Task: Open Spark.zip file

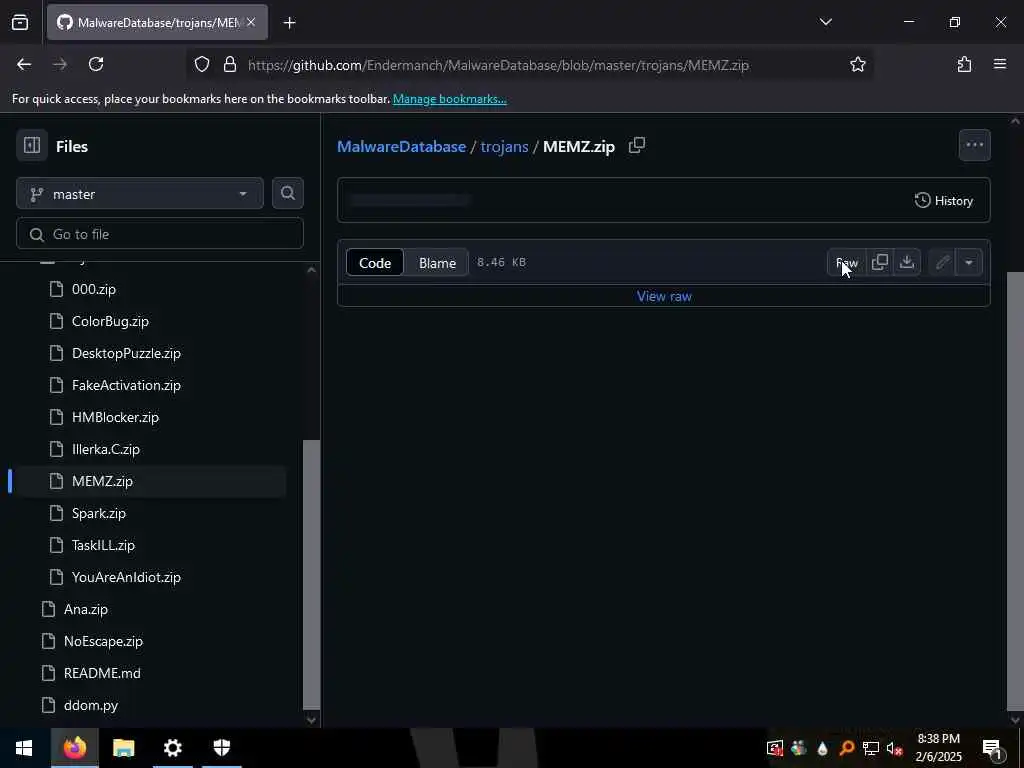Action: click(x=99, y=513)
